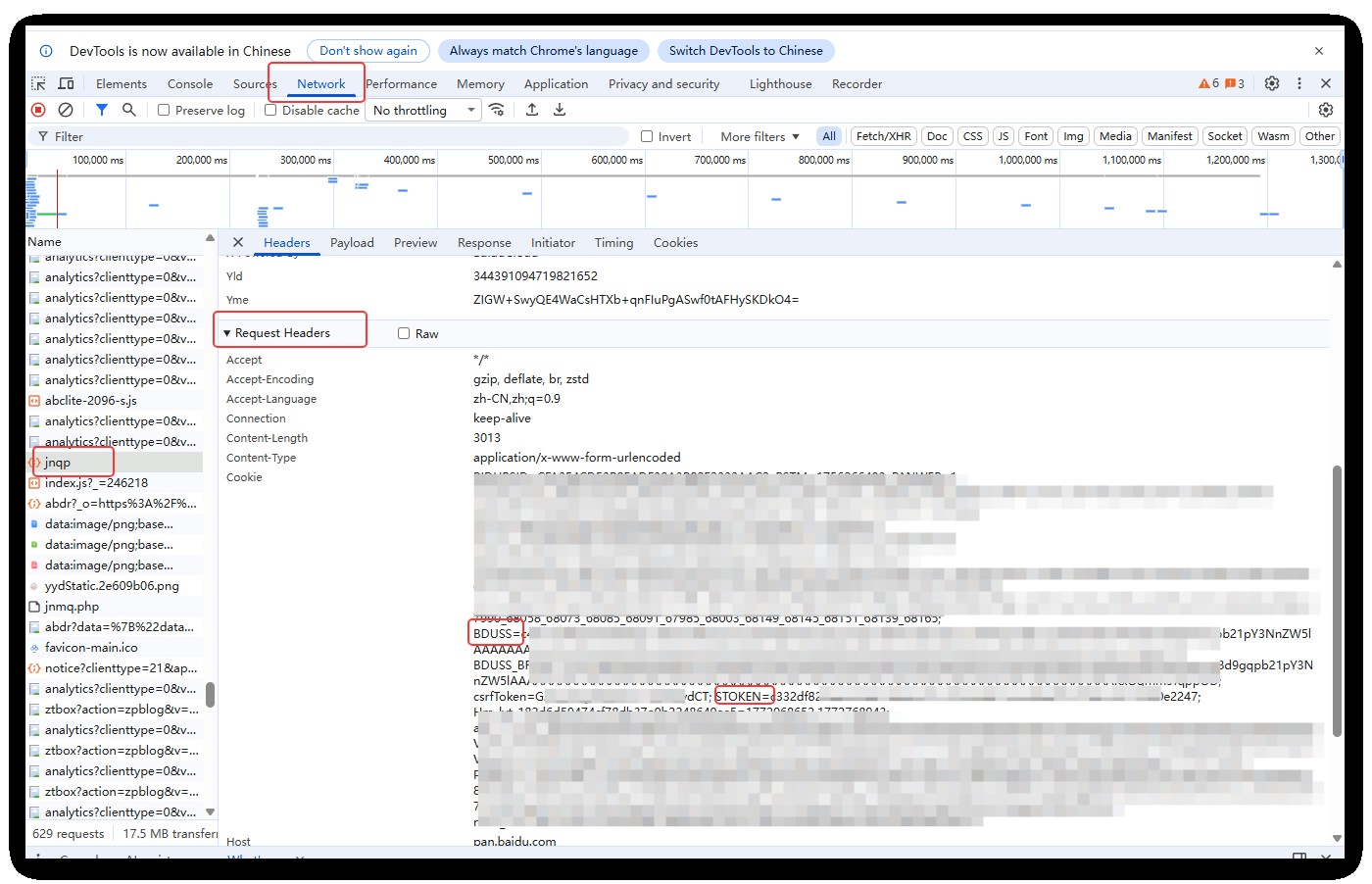Click the Don't show again button
The image size is (1372, 884).
367,51
